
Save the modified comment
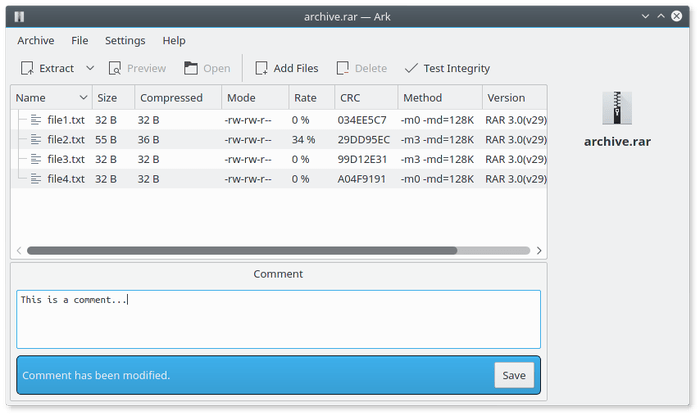tap(513, 375)
